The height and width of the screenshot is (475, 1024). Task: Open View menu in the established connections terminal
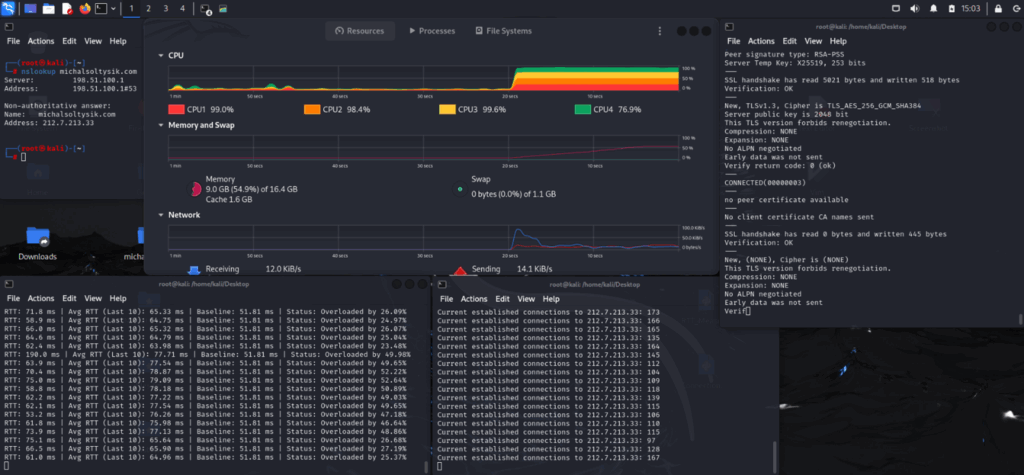click(526, 299)
